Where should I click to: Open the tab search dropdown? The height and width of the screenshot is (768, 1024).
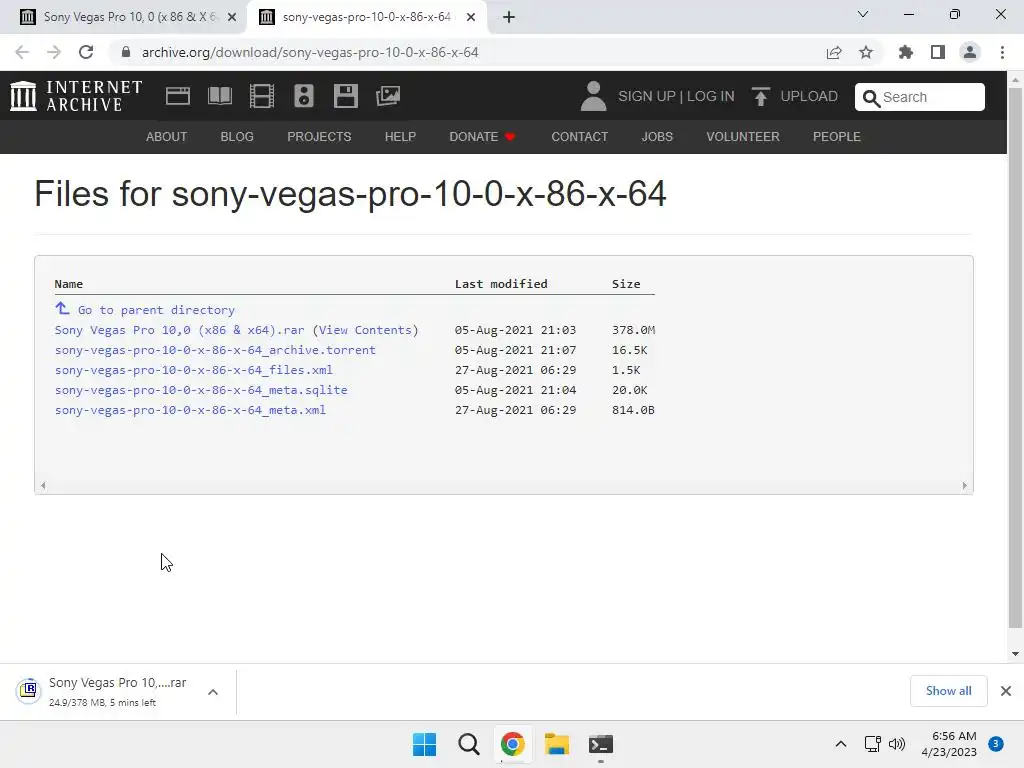coord(863,14)
